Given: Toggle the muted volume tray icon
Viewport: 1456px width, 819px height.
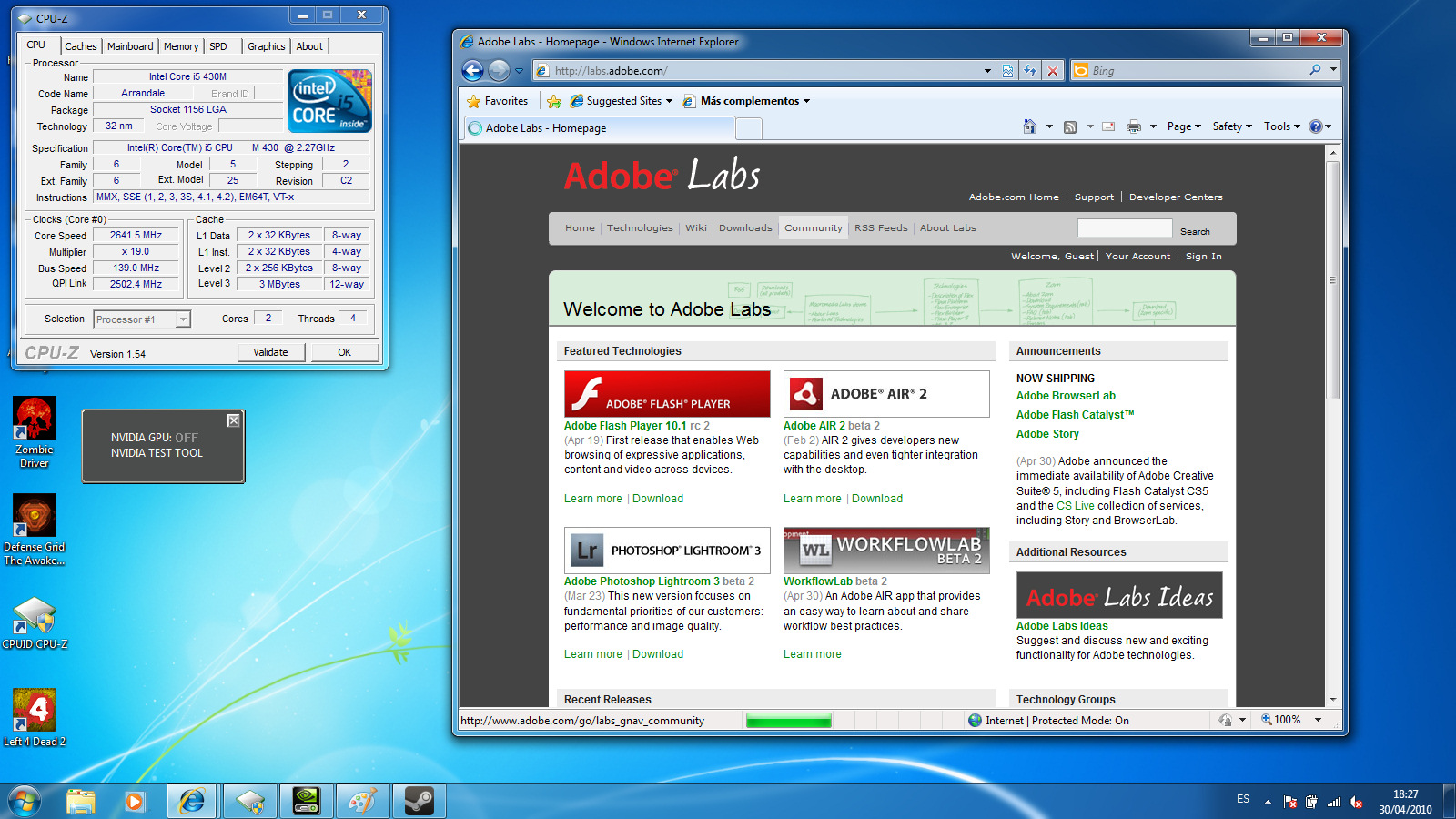Looking at the screenshot, I should tap(1356, 802).
